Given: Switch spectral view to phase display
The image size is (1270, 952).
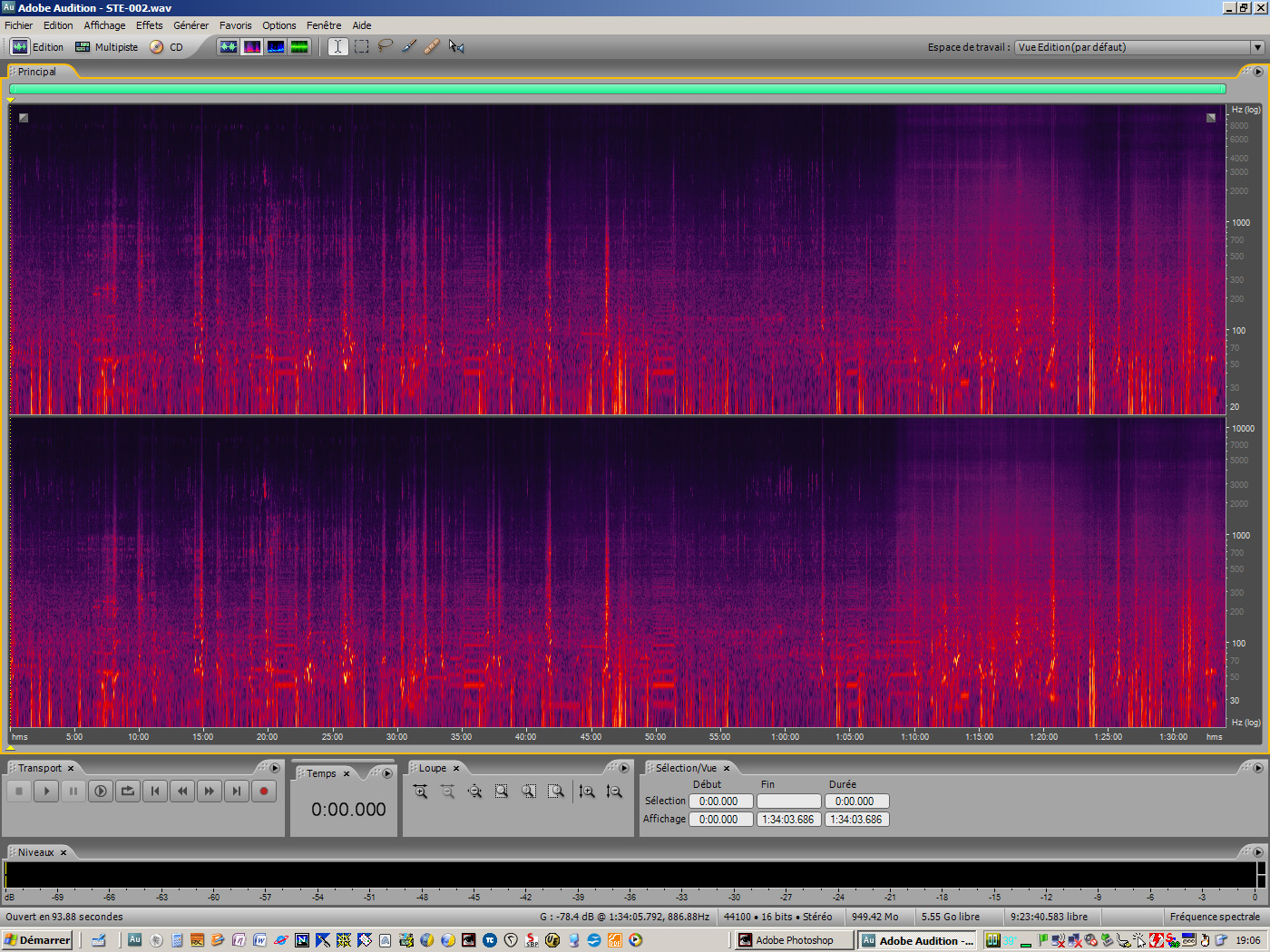Looking at the screenshot, I should pos(275,46).
